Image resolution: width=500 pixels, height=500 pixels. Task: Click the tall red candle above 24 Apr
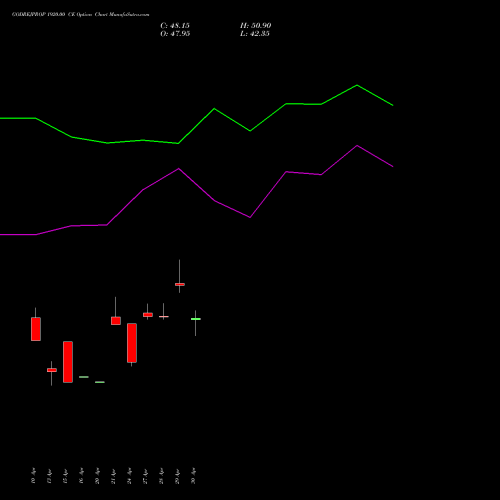click(x=132, y=343)
